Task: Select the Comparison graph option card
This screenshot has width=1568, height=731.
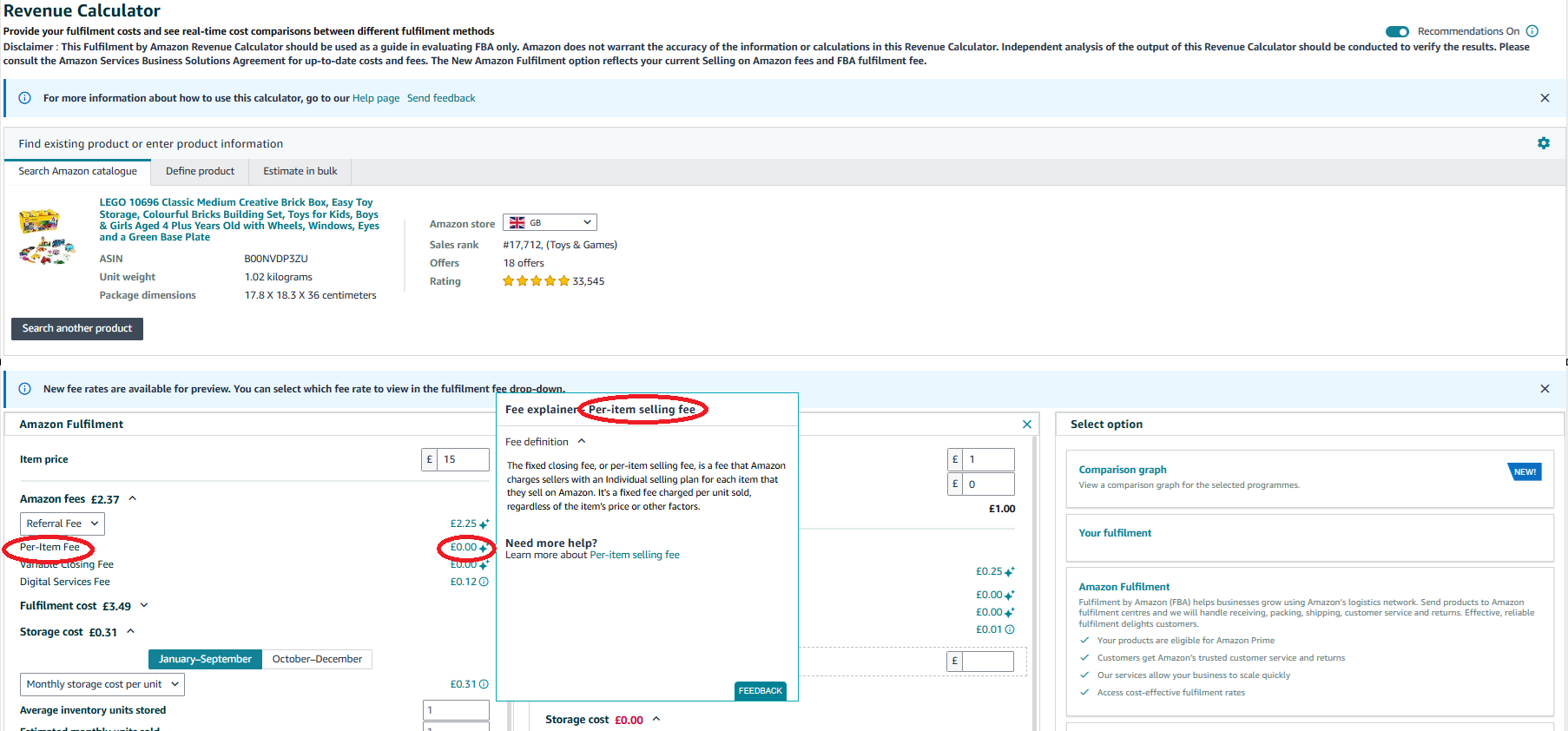Action: [x=1309, y=478]
